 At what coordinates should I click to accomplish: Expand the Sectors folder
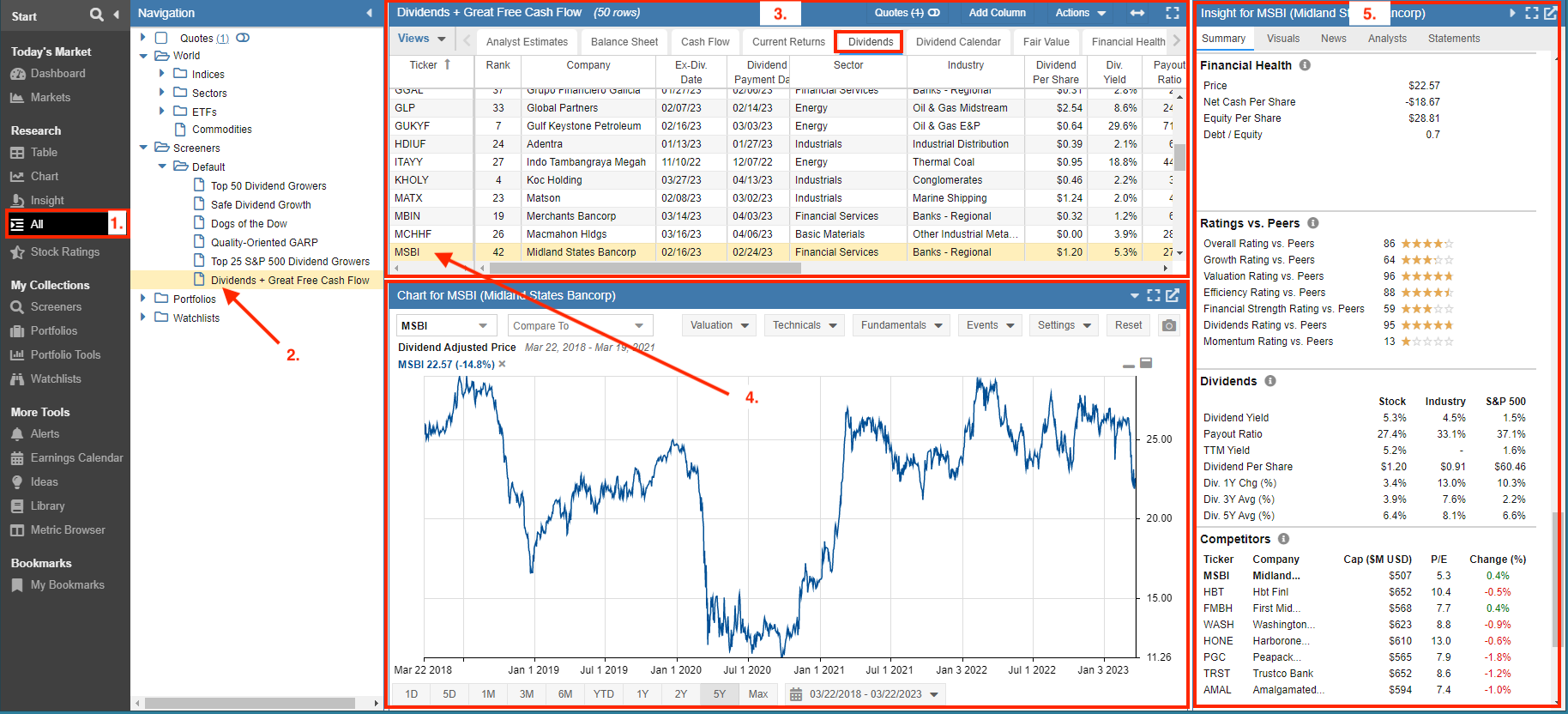[162, 93]
